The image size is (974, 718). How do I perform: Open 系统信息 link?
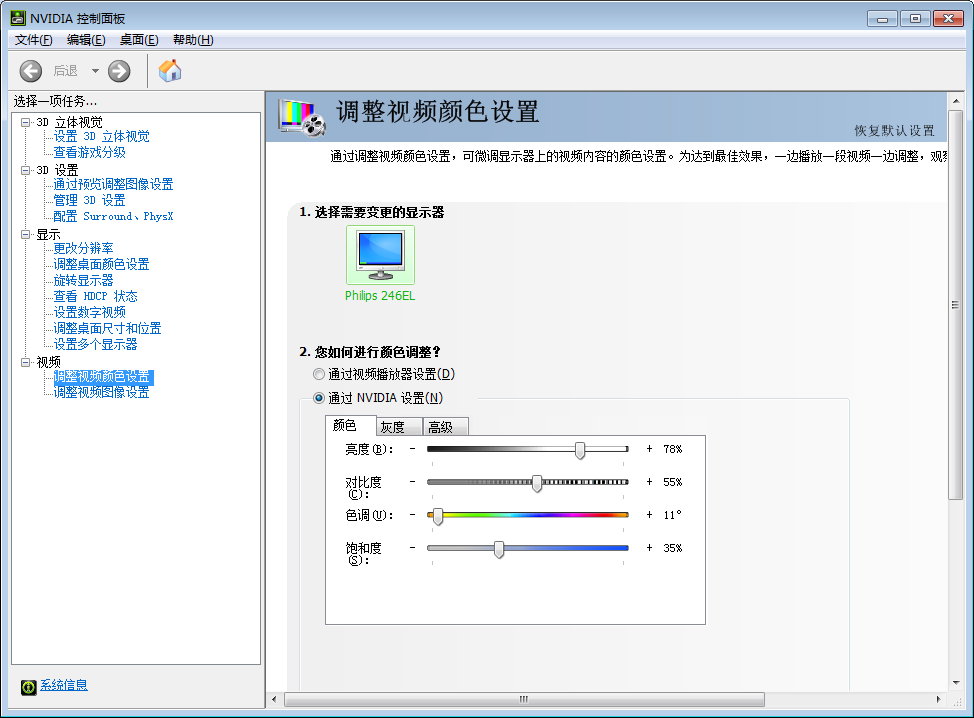click(x=64, y=685)
